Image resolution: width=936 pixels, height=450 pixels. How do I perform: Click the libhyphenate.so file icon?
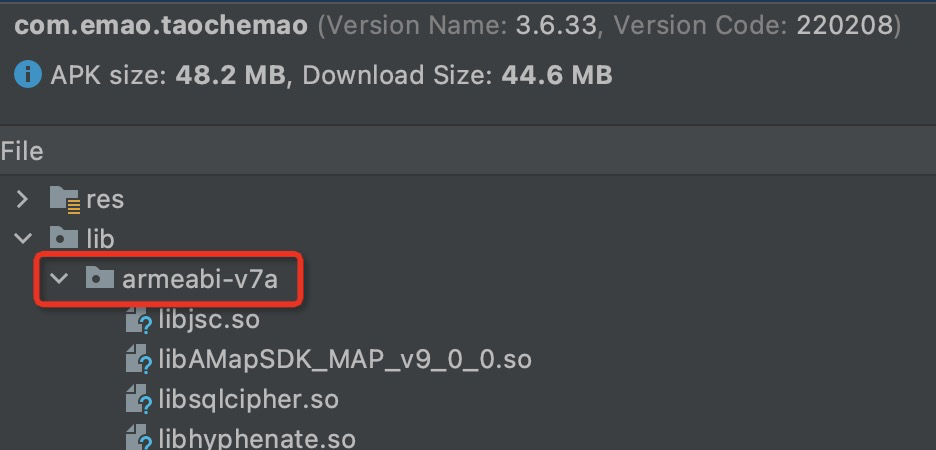point(137,438)
